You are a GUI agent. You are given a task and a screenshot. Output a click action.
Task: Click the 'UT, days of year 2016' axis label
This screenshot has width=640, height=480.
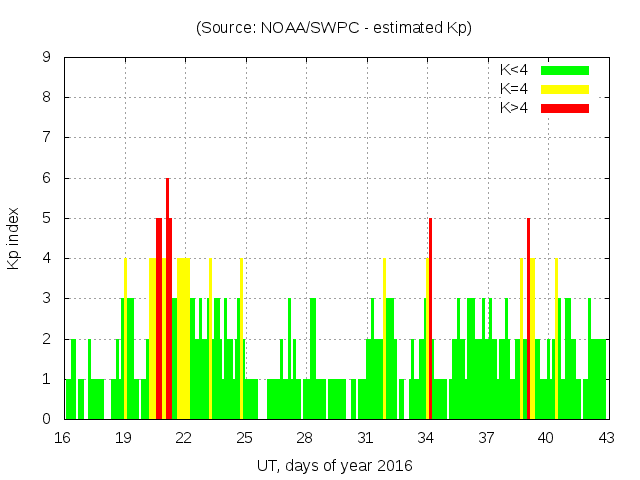[x=334, y=465]
